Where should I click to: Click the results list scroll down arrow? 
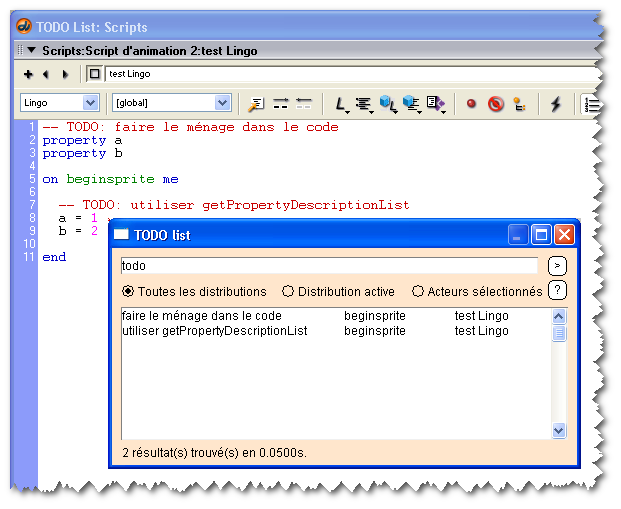point(559,430)
